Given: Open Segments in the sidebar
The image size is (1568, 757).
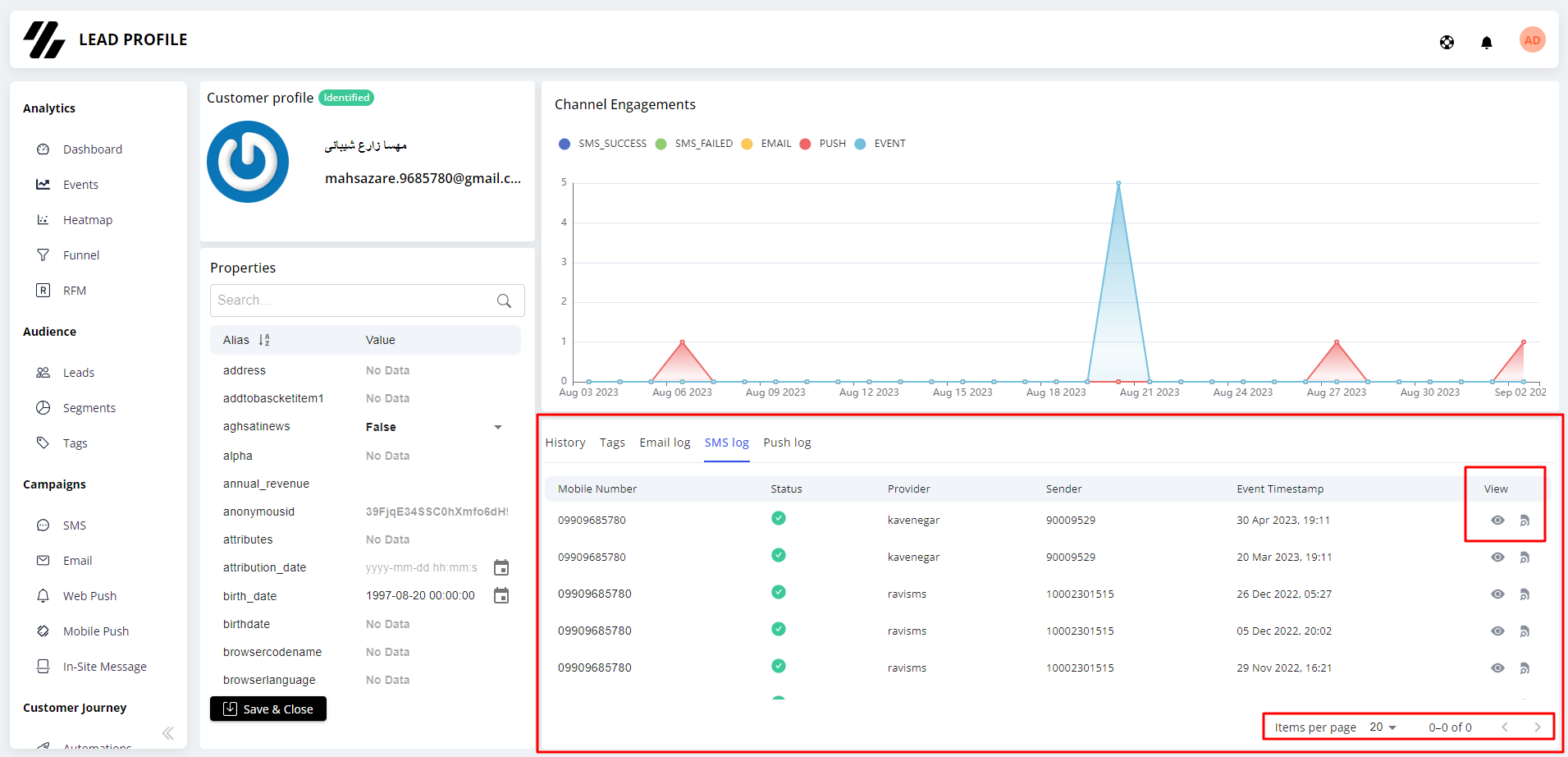Looking at the screenshot, I should (x=89, y=408).
